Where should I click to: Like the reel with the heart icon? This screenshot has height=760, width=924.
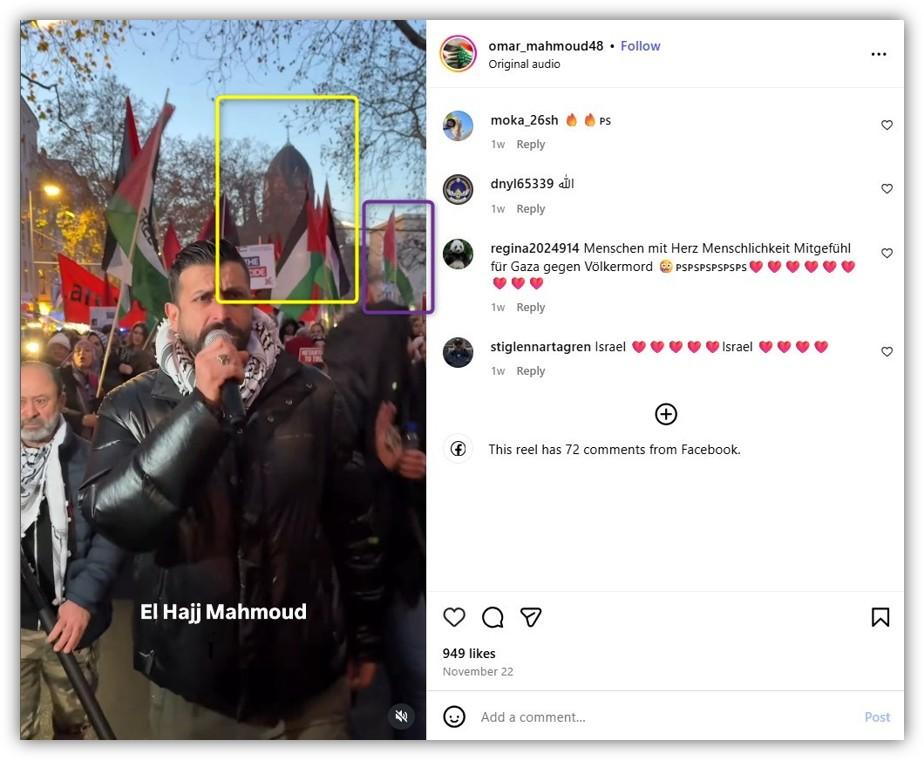click(454, 617)
